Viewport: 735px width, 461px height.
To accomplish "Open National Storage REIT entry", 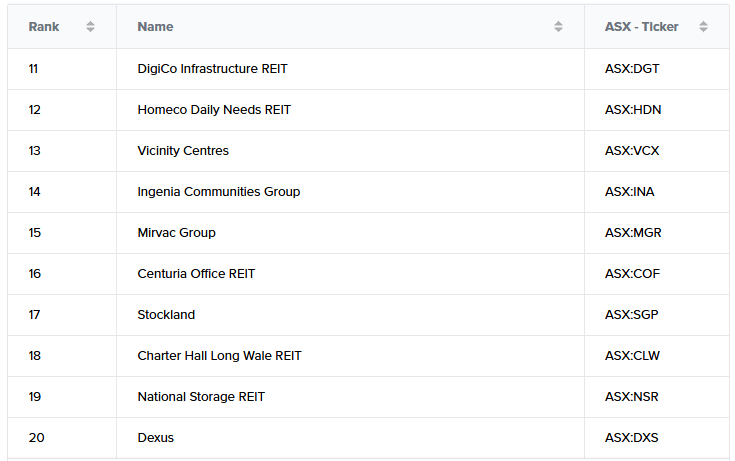I will 201,397.
